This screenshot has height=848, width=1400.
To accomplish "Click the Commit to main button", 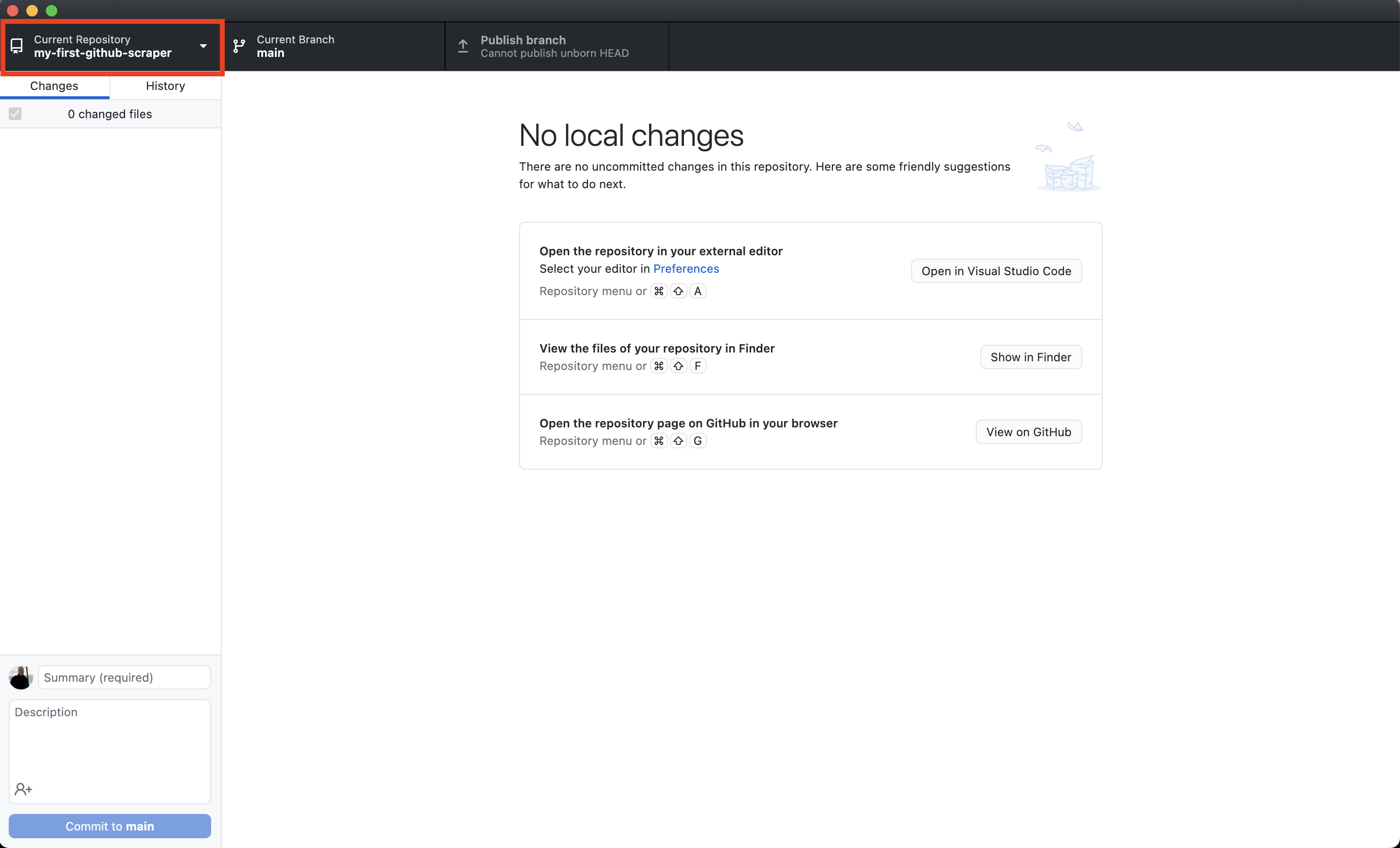I will click(109, 825).
